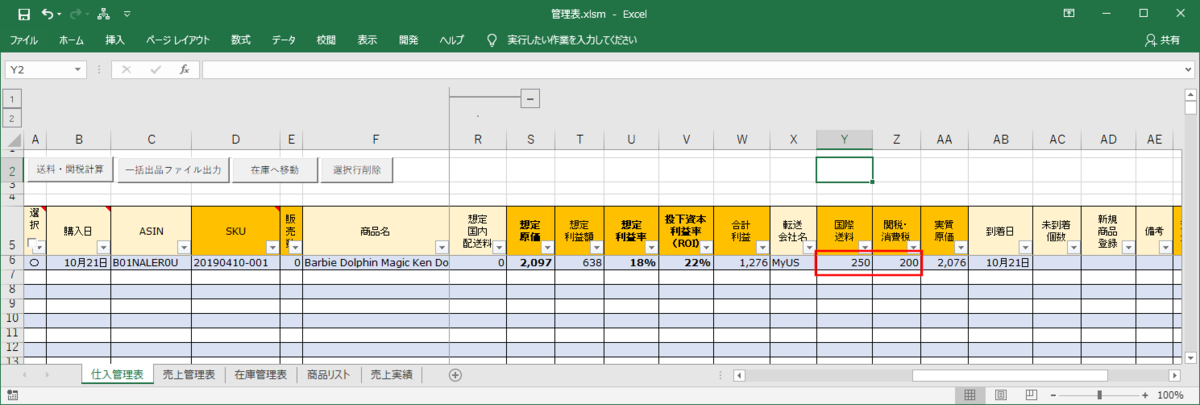Click the zoom slider handle
The image size is (1200, 405).
(1102, 395)
